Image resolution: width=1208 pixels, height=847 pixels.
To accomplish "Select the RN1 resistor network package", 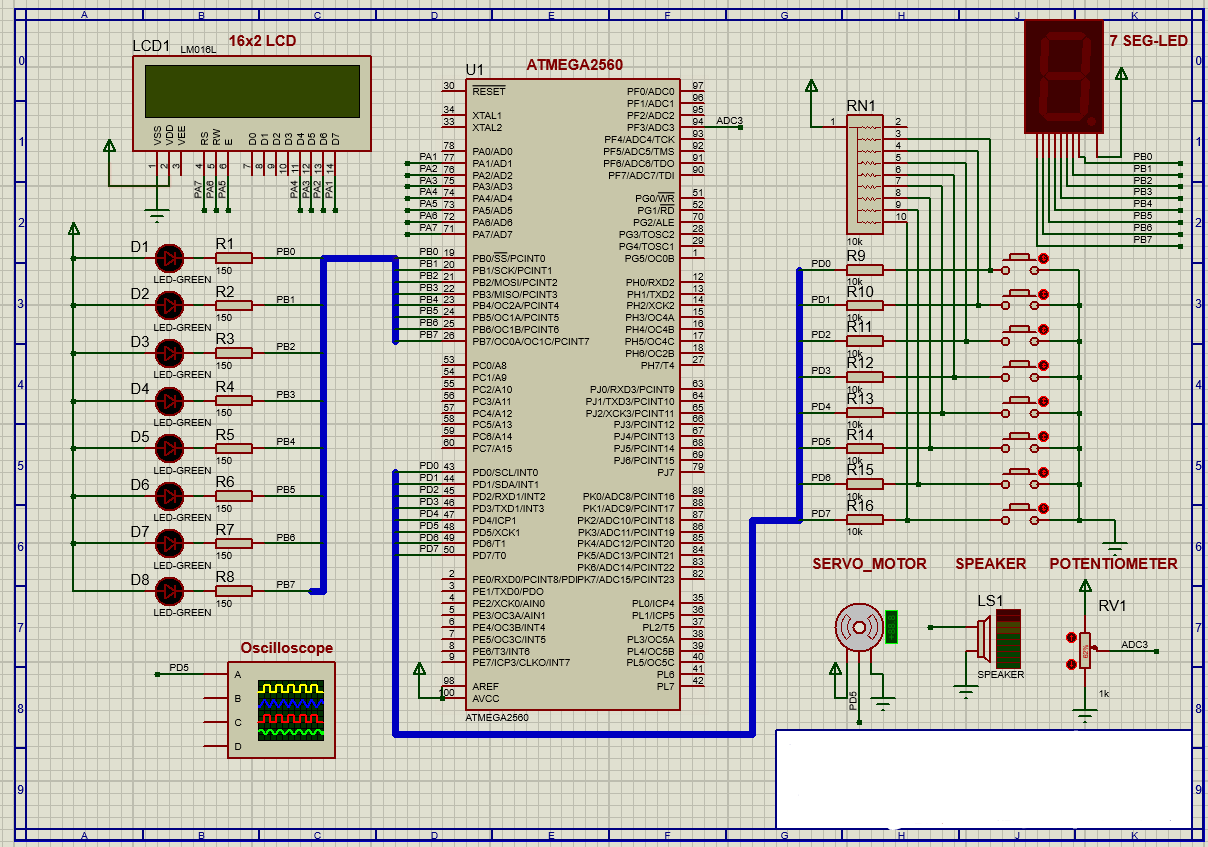I will click(x=866, y=174).
